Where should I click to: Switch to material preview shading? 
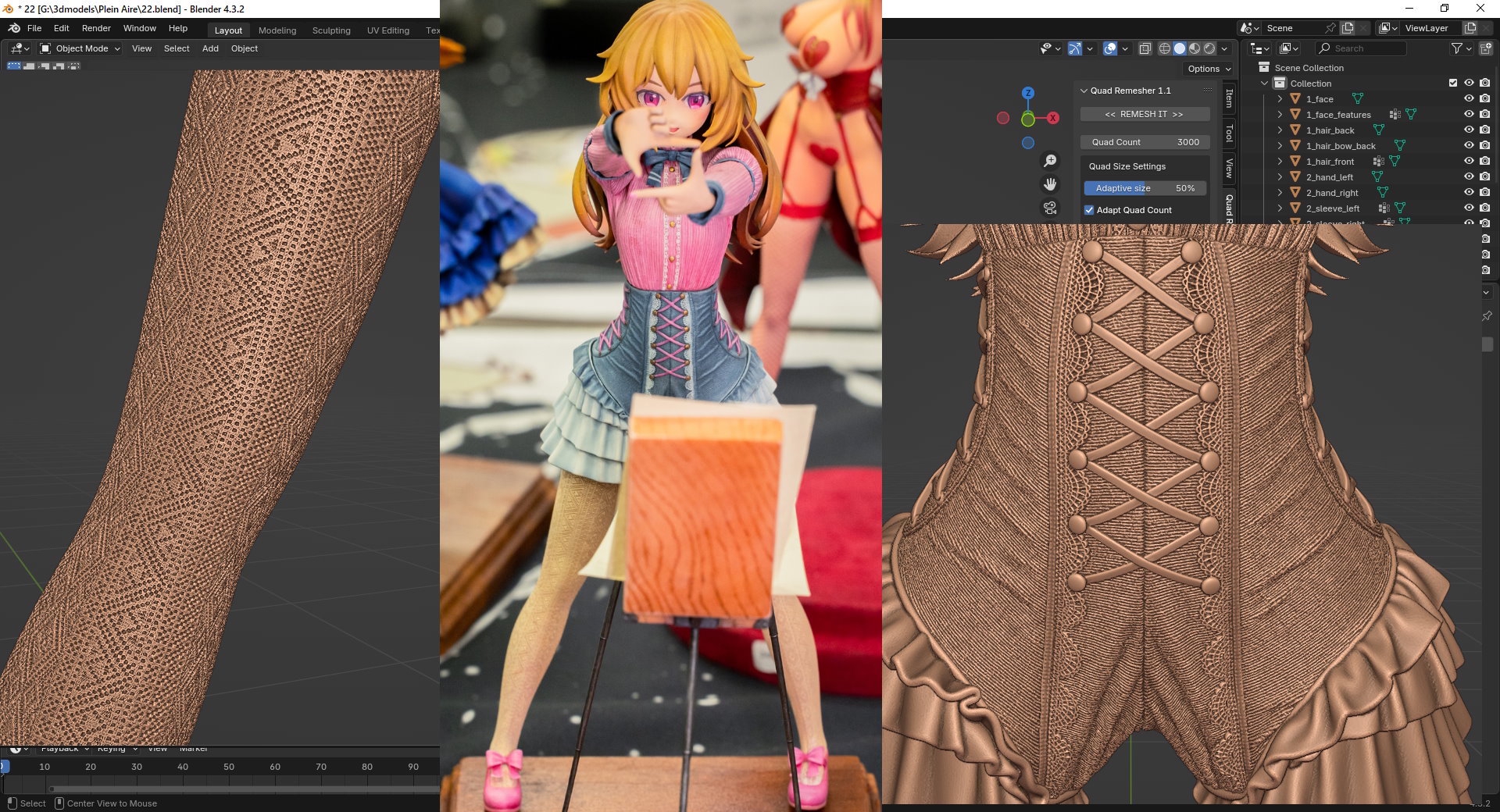pyautogui.click(x=1195, y=48)
